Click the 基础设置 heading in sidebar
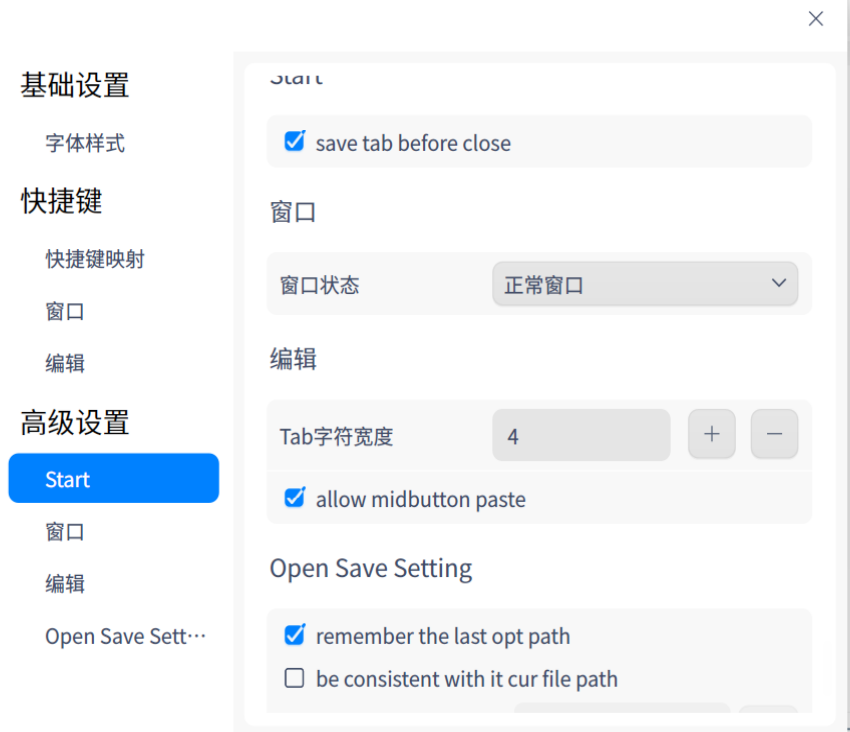This screenshot has width=850, height=732. [x=75, y=85]
